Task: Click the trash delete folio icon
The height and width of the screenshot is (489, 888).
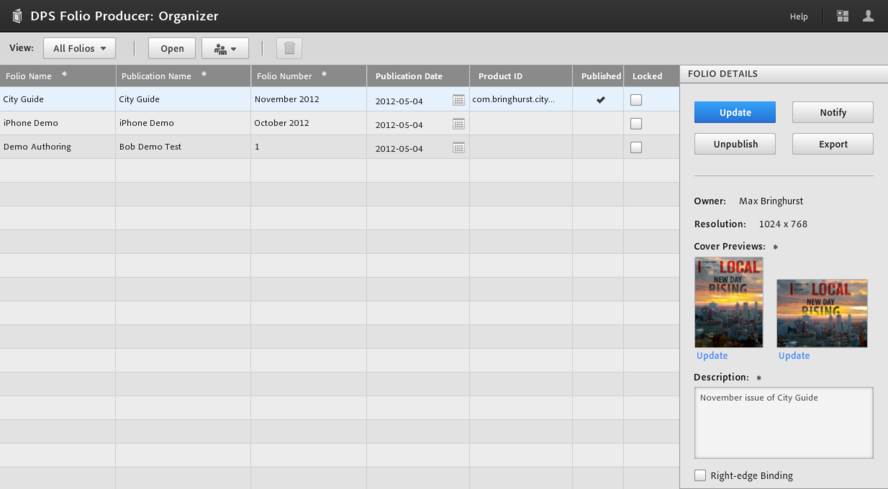Action: coord(289,48)
